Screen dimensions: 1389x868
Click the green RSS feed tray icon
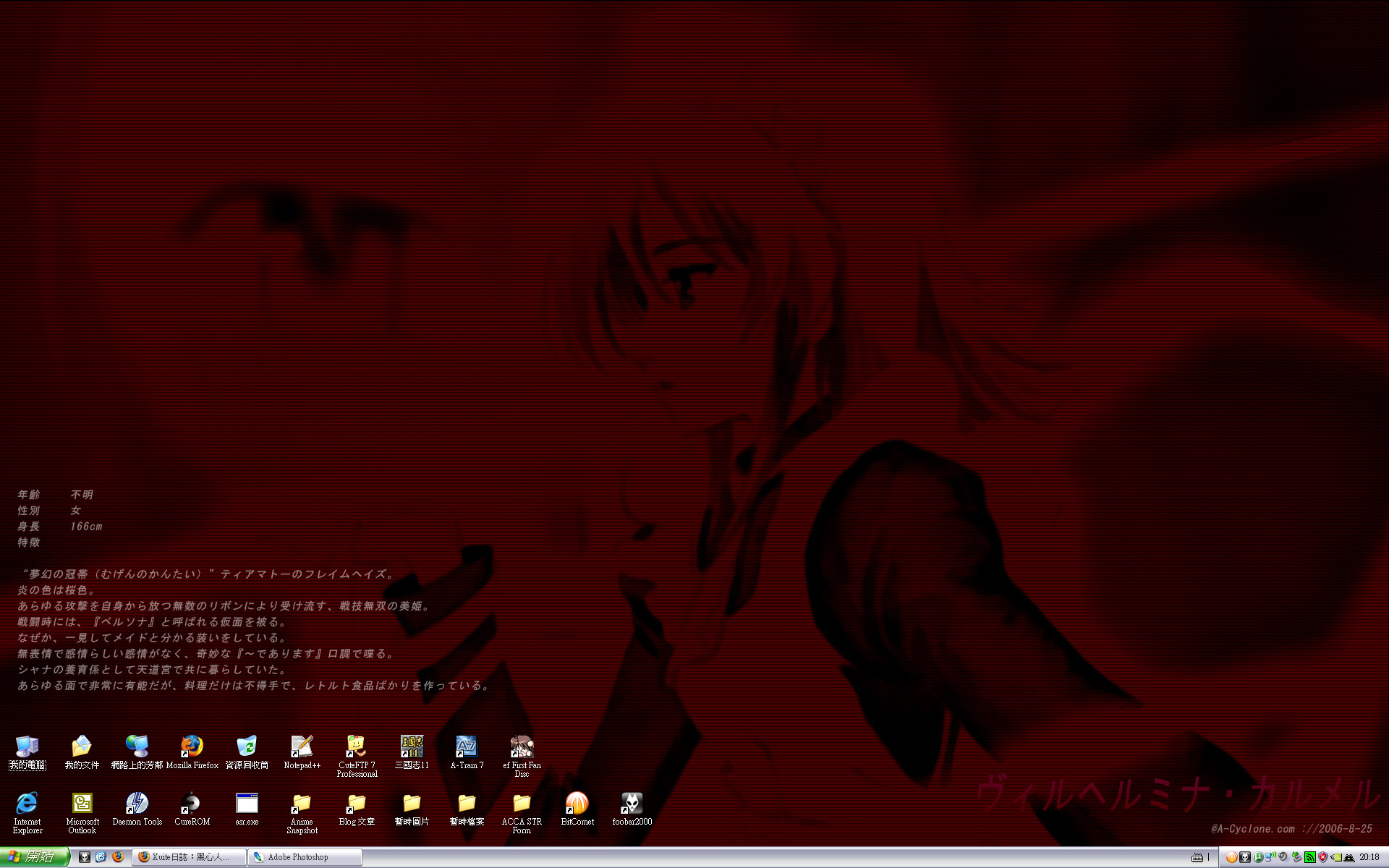tap(1310, 857)
